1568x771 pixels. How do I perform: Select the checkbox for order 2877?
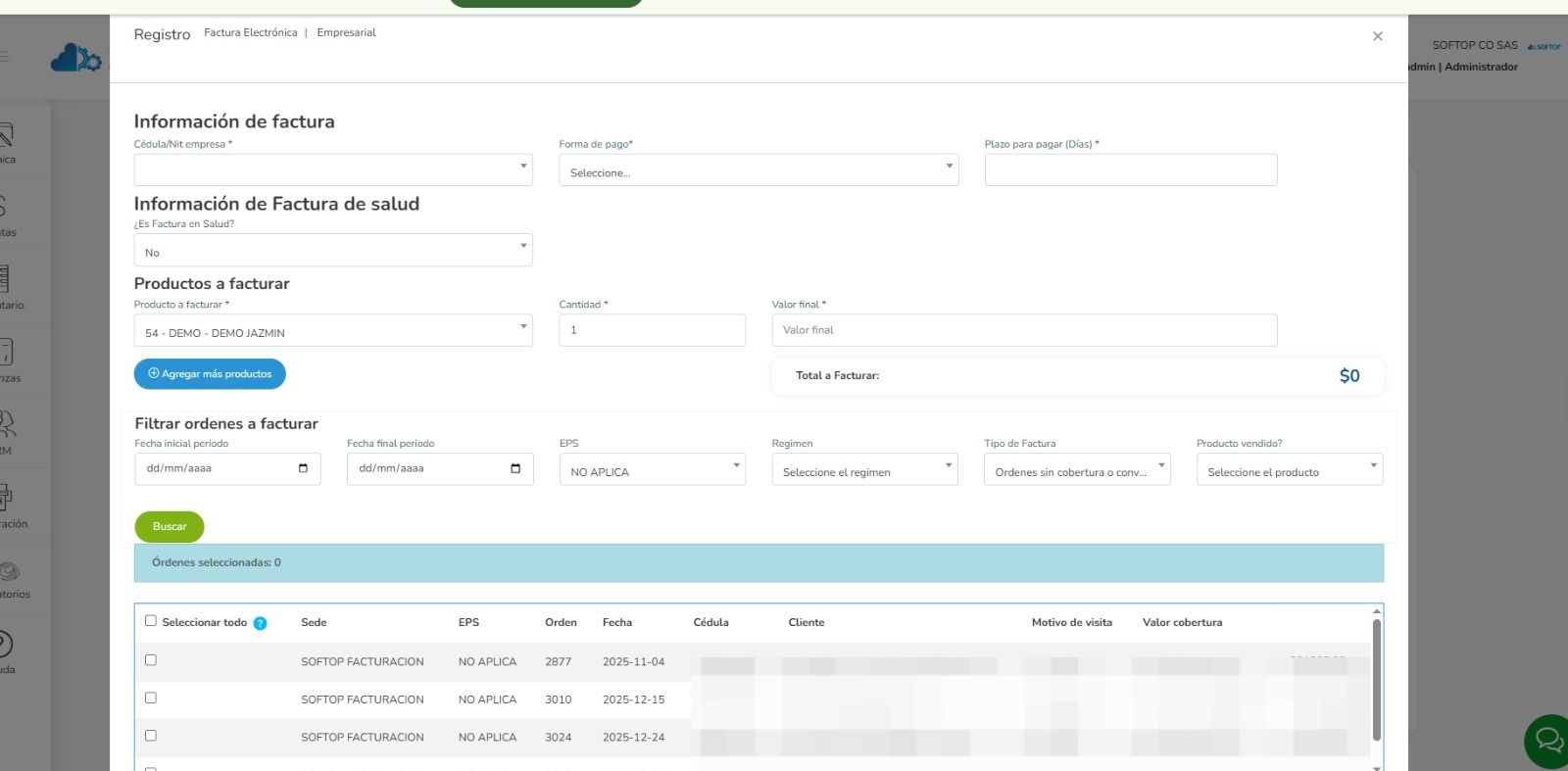tap(151, 660)
